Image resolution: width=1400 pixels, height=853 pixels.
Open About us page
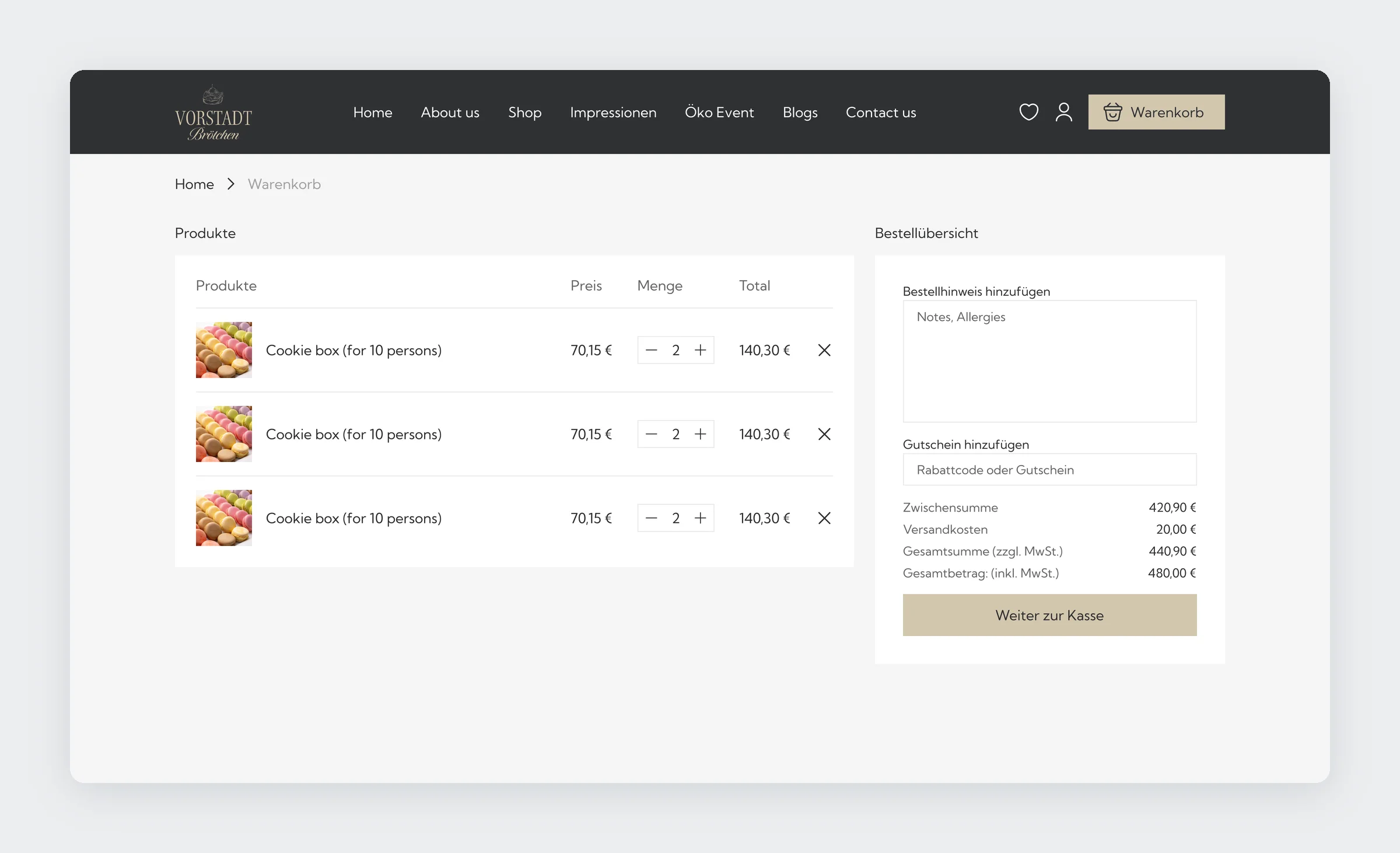pos(450,112)
